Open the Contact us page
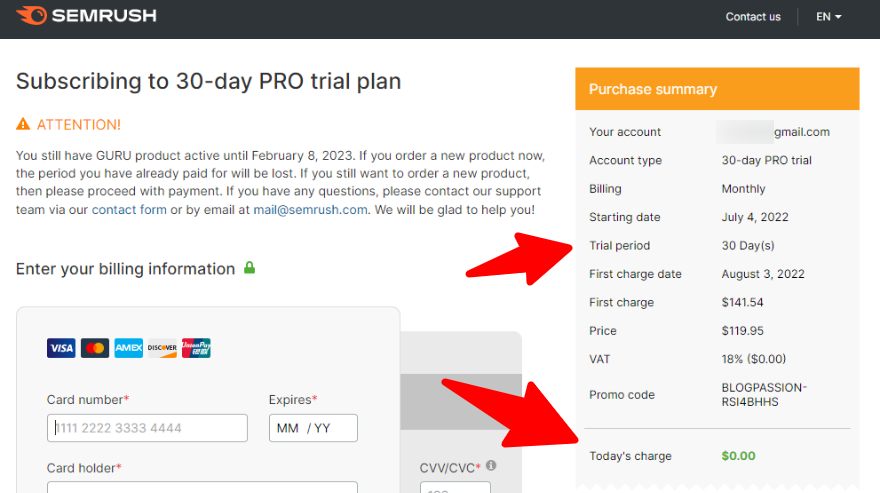880x493 pixels. pyautogui.click(x=753, y=17)
